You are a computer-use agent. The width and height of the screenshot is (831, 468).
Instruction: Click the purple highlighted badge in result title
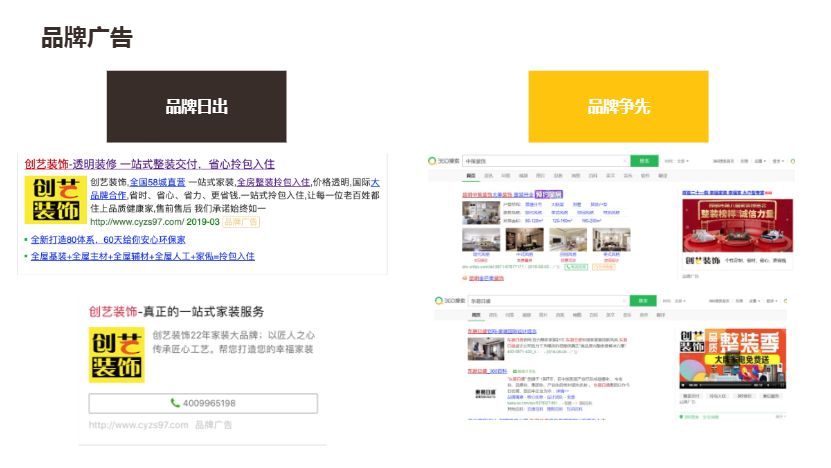click(549, 195)
